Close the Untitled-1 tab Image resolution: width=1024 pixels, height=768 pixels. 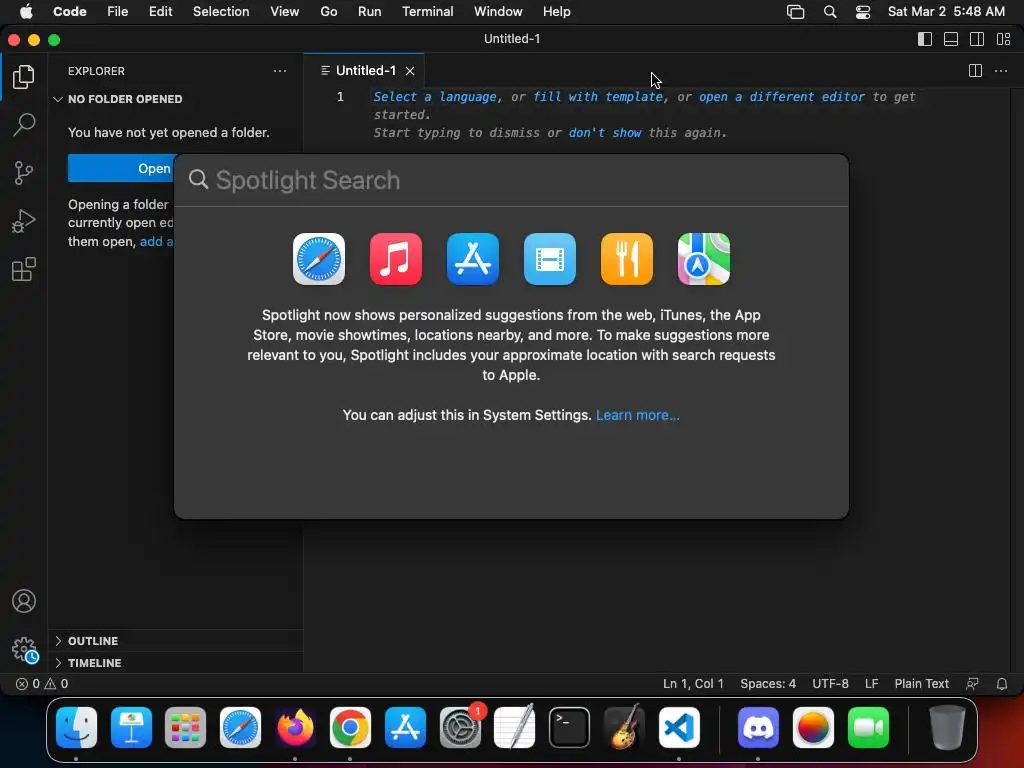[410, 71]
